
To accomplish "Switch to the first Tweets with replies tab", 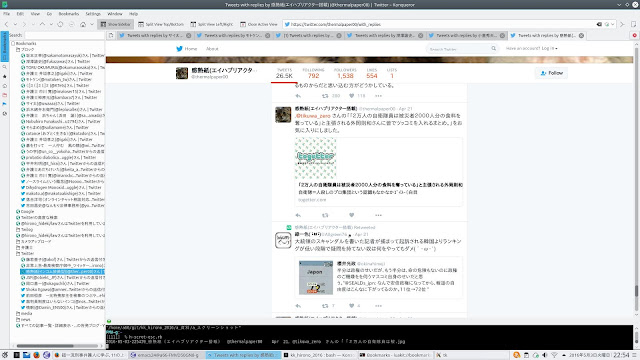I will point(155,36).
